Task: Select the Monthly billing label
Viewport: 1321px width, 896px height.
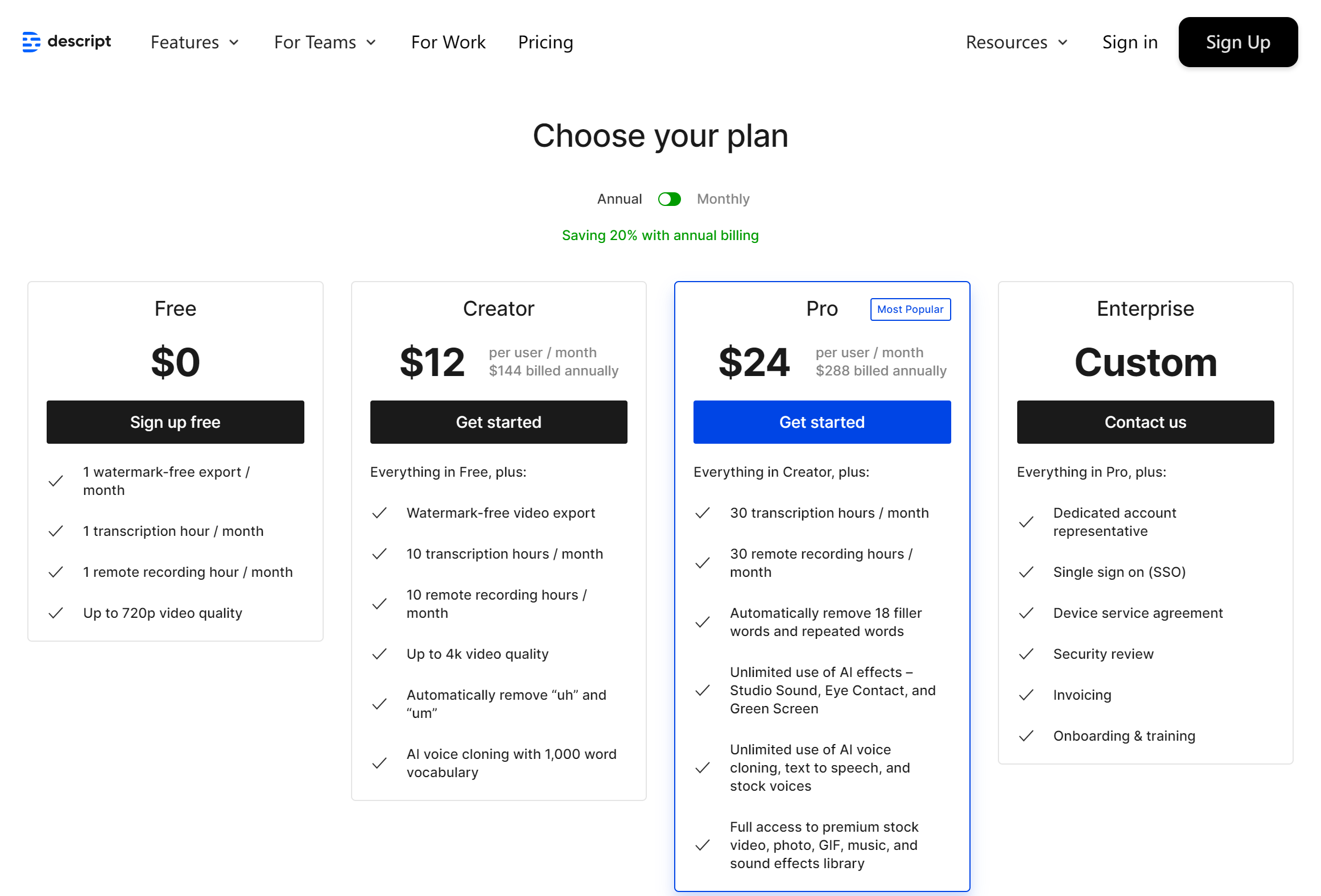Action: [x=723, y=199]
